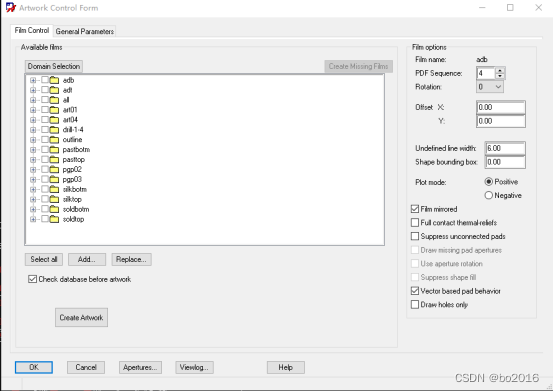Check the all film checkbox
The height and width of the screenshot is (392, 554).
(45, 100)
